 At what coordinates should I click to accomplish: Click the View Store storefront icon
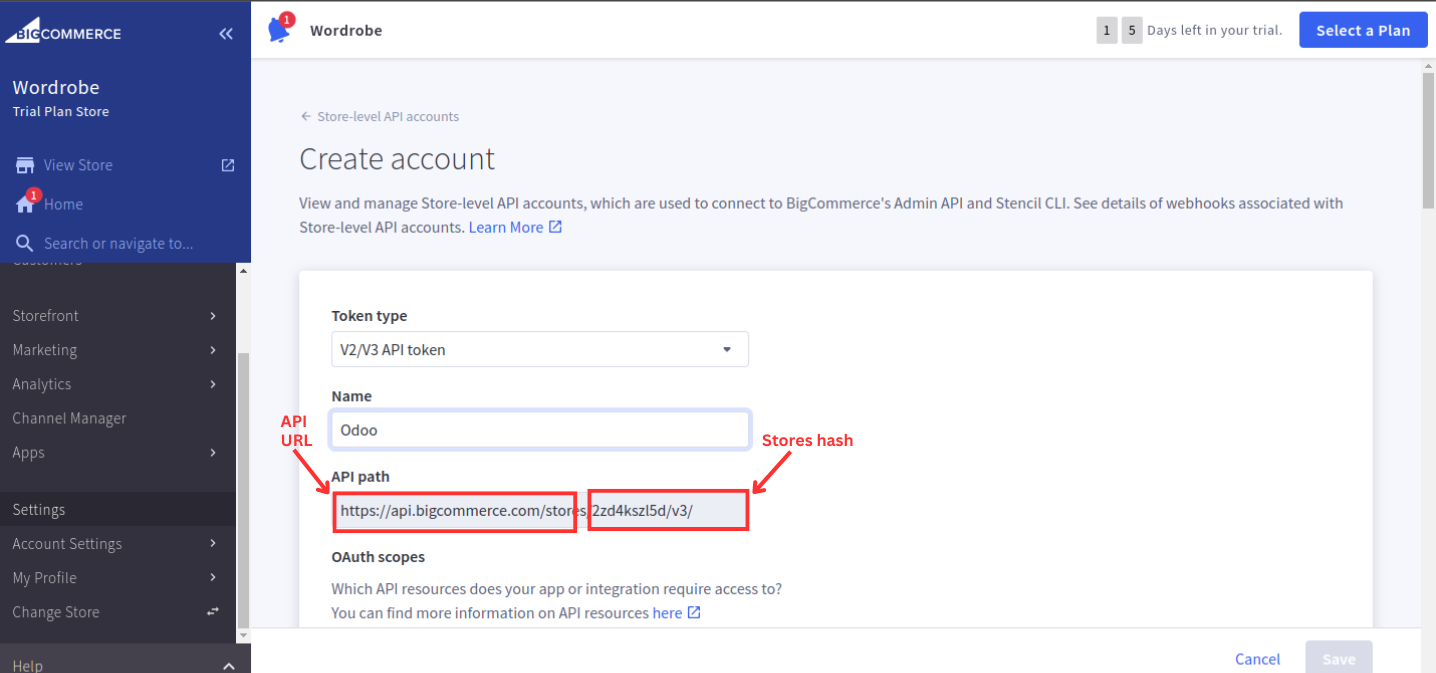tap(25, 165)
